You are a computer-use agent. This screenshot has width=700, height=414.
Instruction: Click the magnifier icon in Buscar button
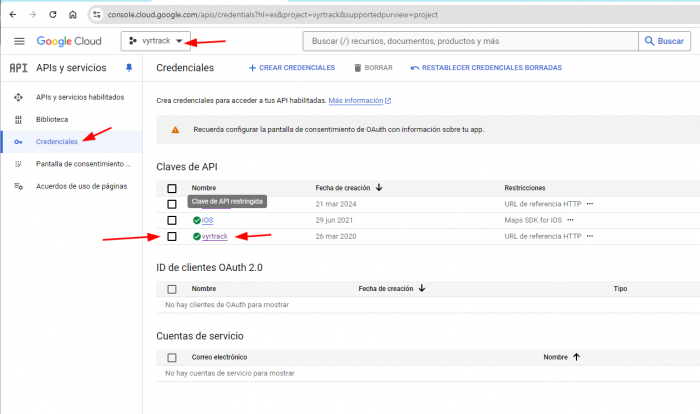pos(650,41)
